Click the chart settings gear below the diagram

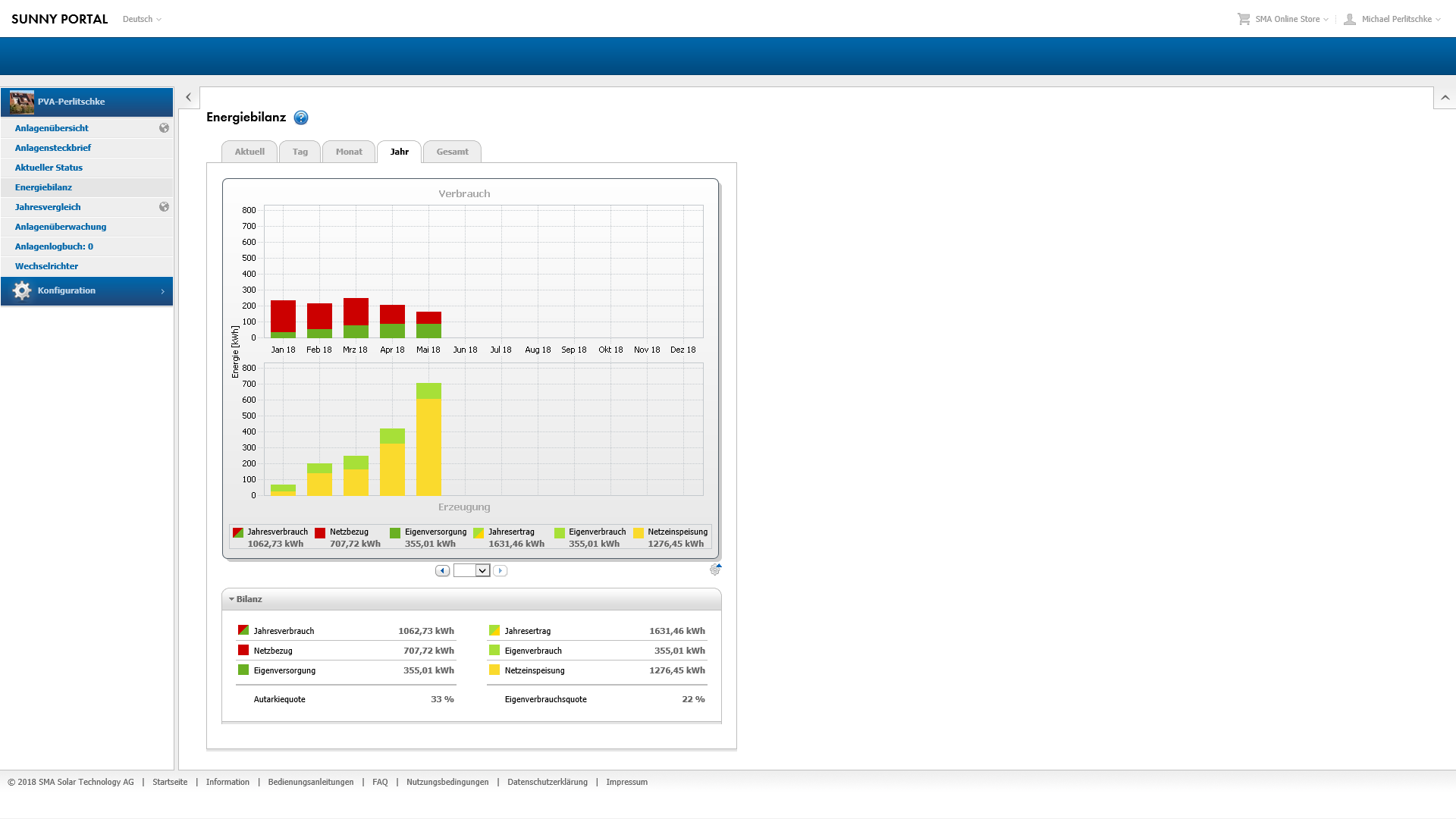point(715,570)
